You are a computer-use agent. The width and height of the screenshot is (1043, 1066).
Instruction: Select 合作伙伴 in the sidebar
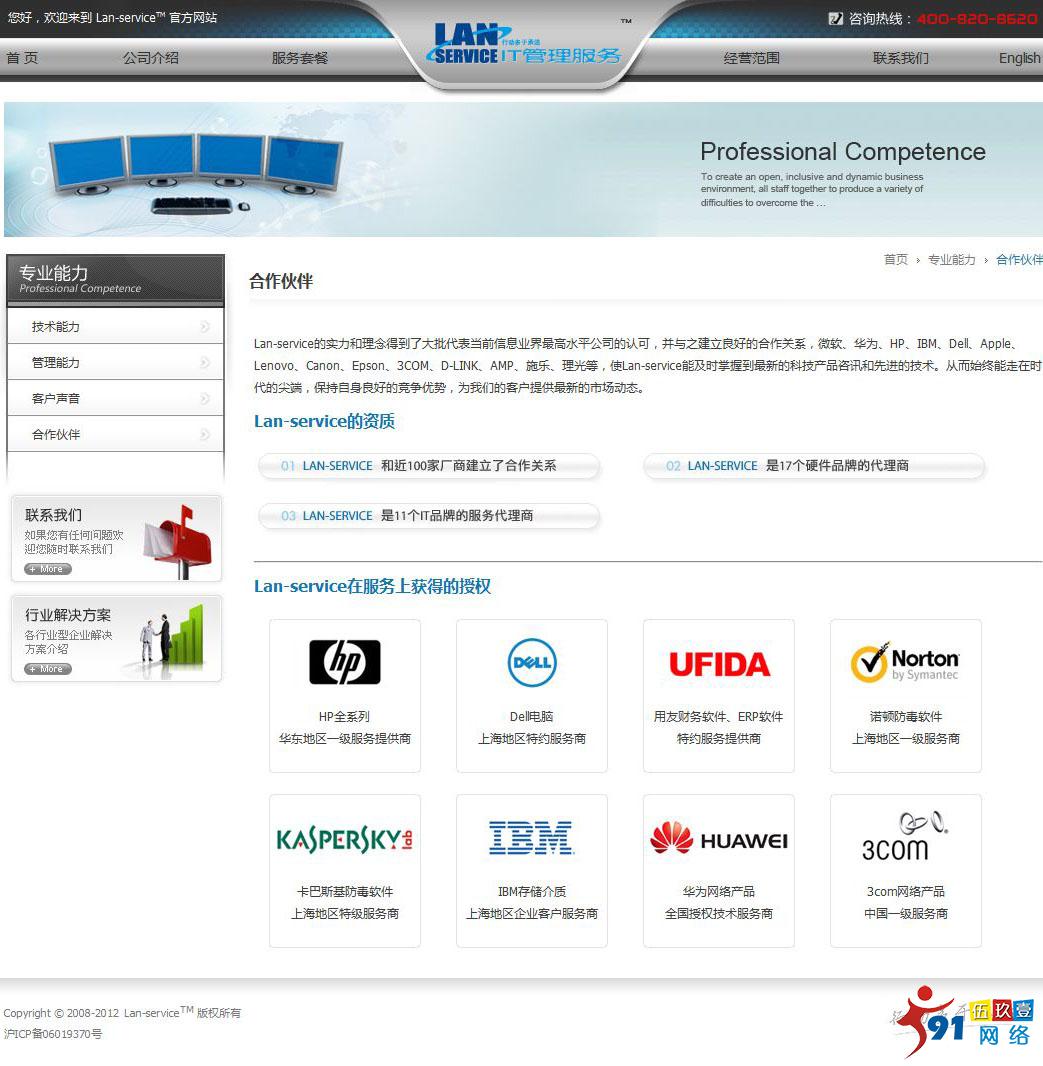[56, 434]
